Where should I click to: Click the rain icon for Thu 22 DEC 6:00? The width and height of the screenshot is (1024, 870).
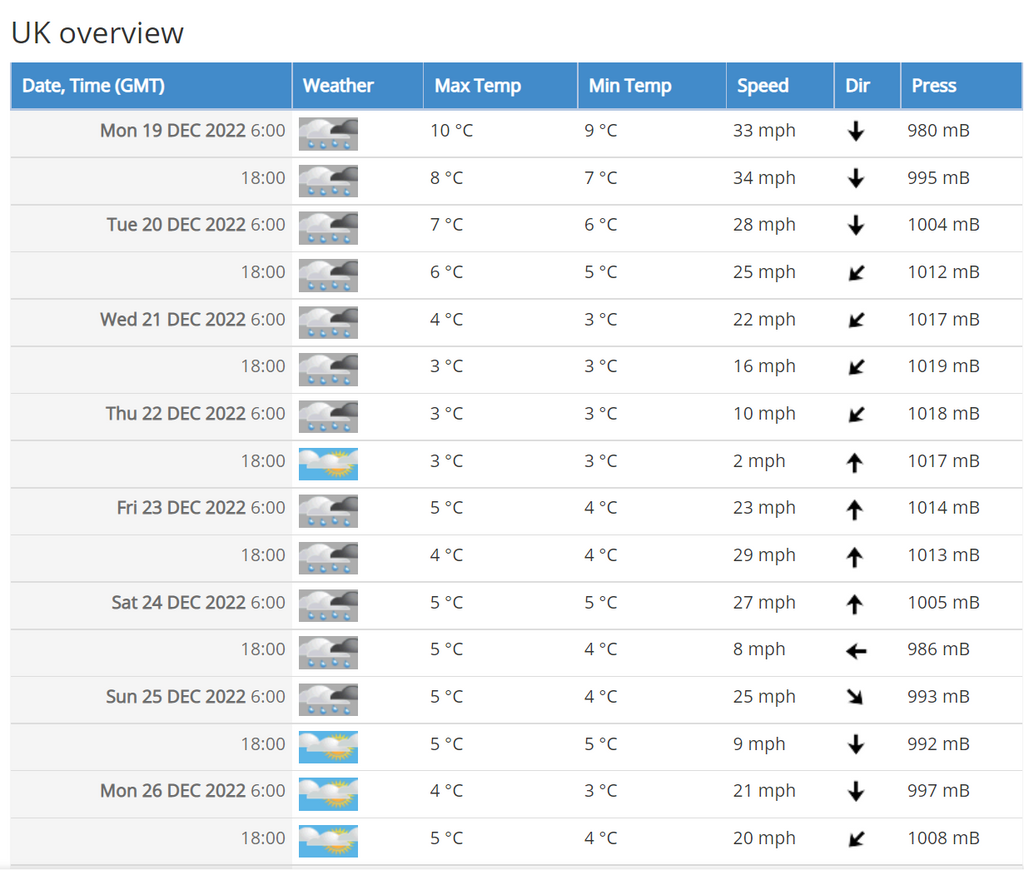click(328, 417)
